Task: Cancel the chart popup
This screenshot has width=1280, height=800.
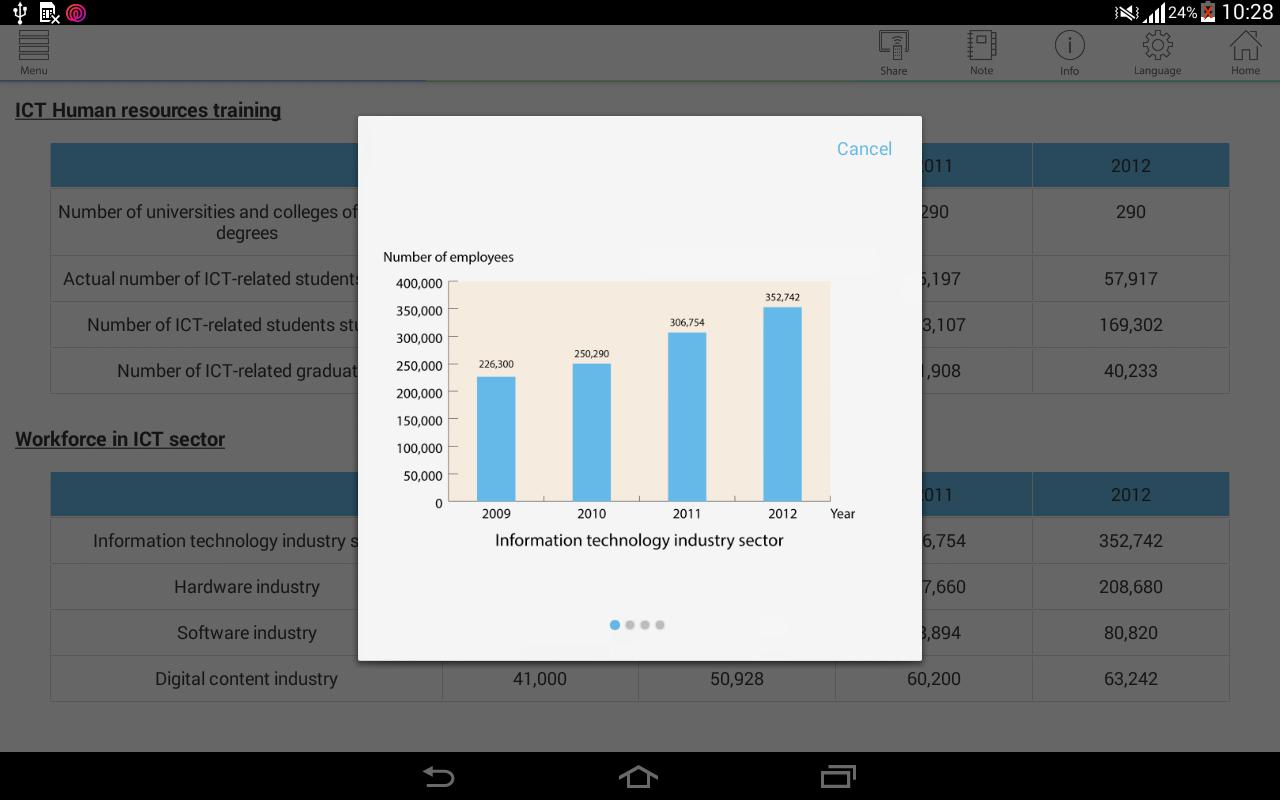Action: (864, 149)
